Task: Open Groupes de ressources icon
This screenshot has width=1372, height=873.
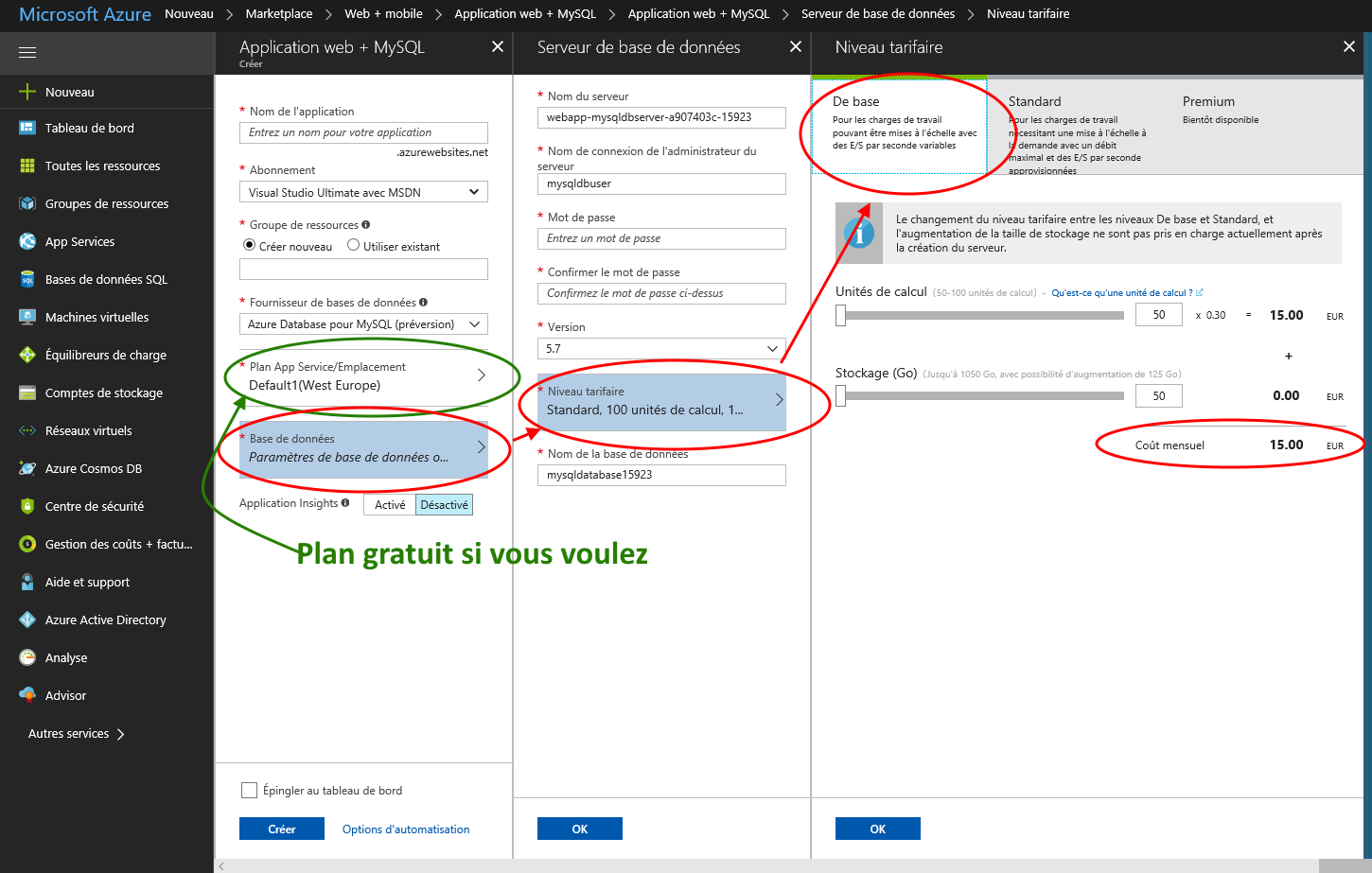Action: pos(27,203)
